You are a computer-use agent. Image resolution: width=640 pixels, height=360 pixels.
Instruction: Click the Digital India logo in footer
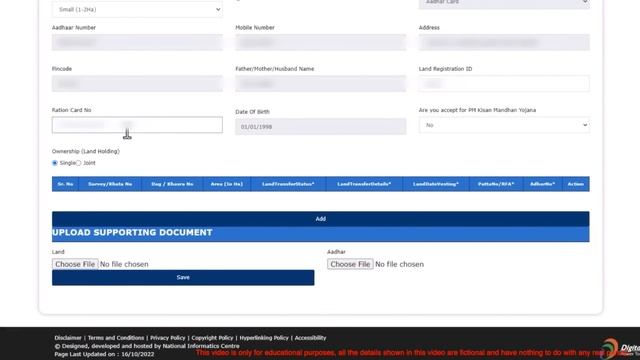(620, 349)
